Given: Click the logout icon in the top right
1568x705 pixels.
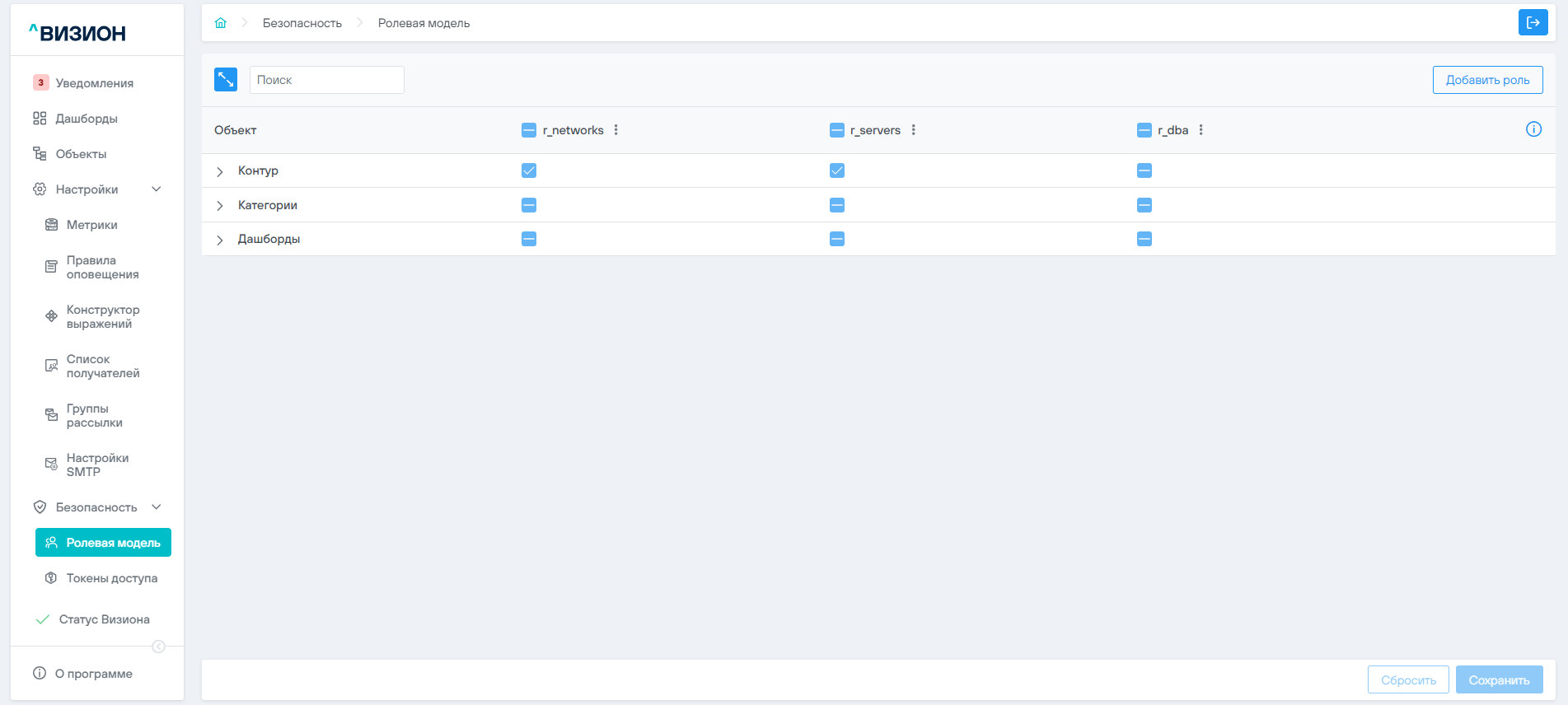Looking at the screenshot, I should [1533, 23].
